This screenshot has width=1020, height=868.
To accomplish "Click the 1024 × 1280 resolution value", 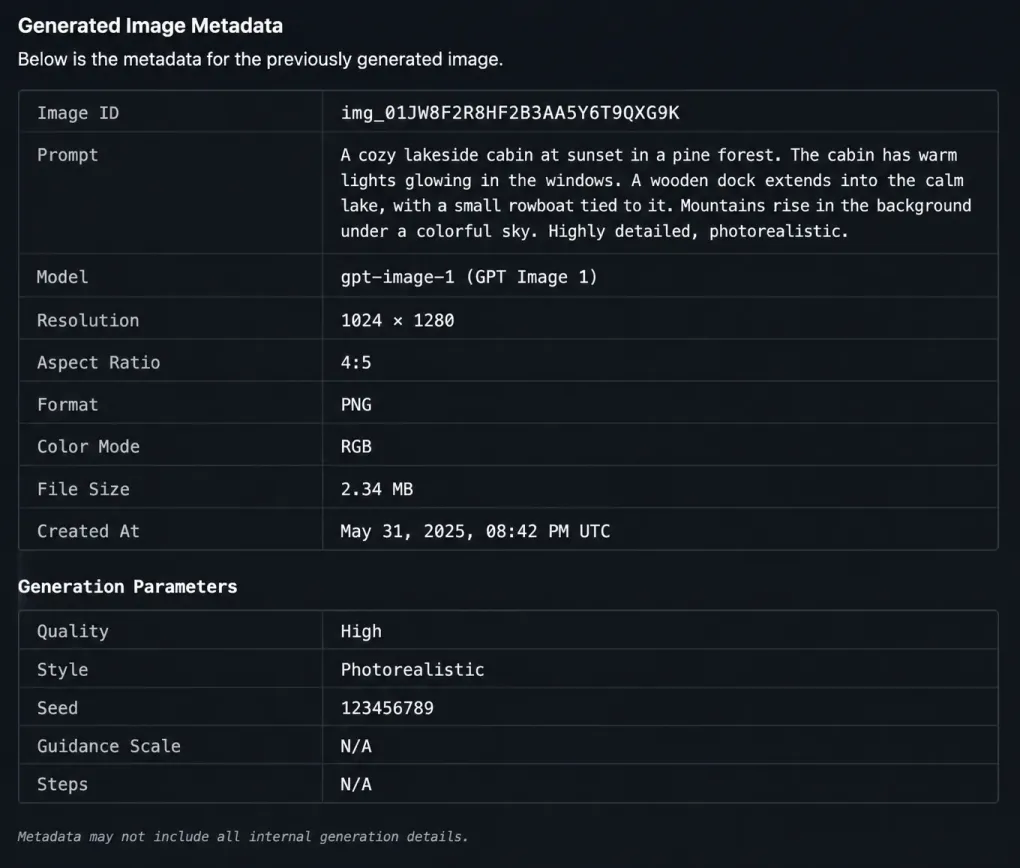I will (x=397, y=320).
